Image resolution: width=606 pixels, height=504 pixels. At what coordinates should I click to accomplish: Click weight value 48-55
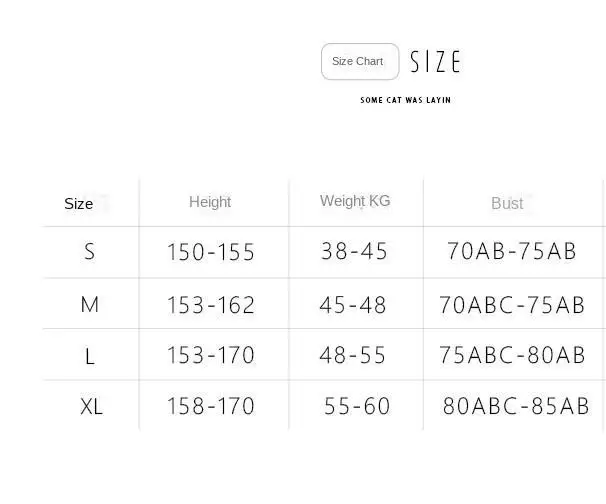point(352,355)
